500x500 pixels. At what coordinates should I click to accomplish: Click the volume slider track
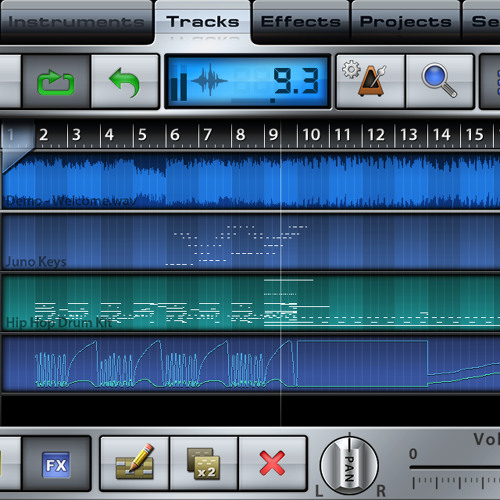pyautogui.click(x=455, y=468)
